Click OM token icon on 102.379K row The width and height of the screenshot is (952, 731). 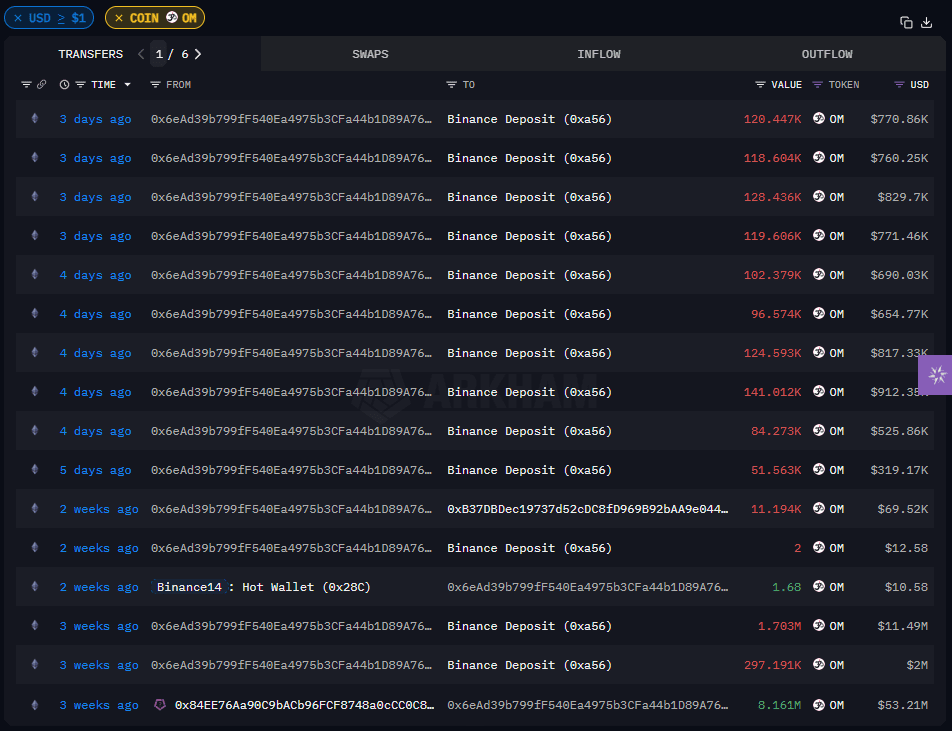(819, 274)
